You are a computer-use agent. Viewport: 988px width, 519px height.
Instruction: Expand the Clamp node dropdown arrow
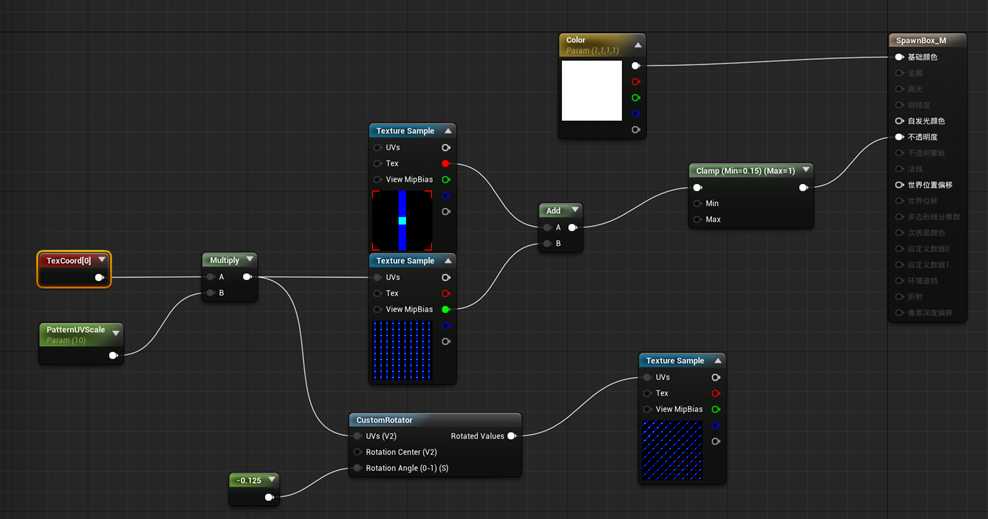(806, 169)
